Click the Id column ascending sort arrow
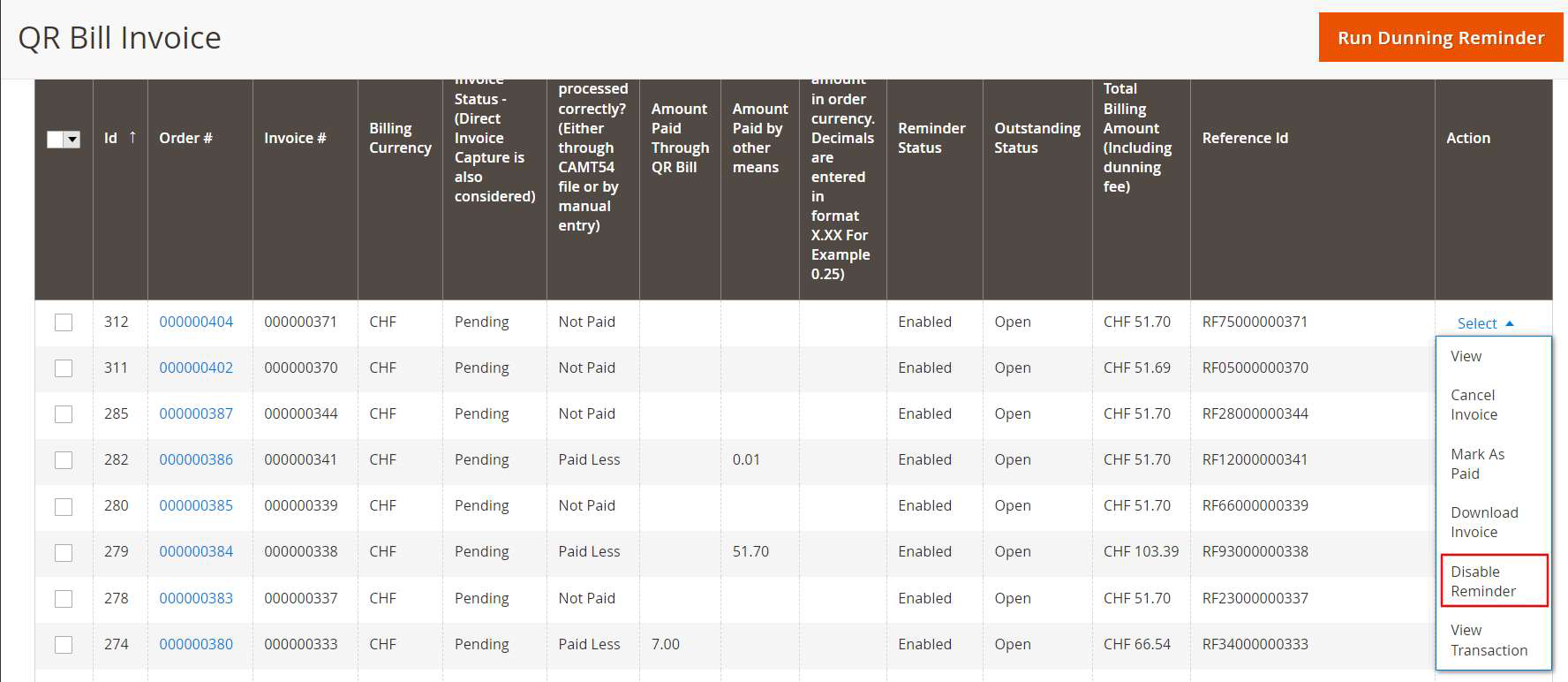This screenshot has height=682, width=1568. coord(132,137)
